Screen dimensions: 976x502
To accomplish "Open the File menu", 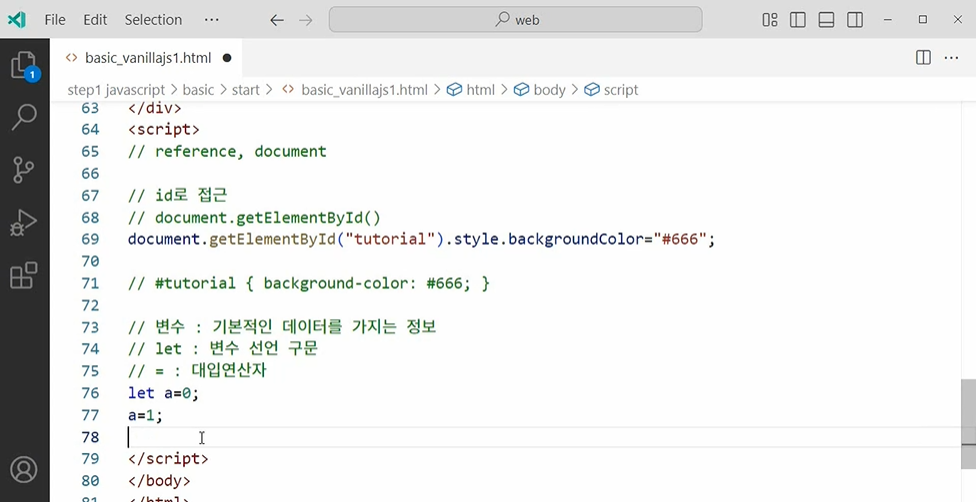I will [x=55, y=20].
